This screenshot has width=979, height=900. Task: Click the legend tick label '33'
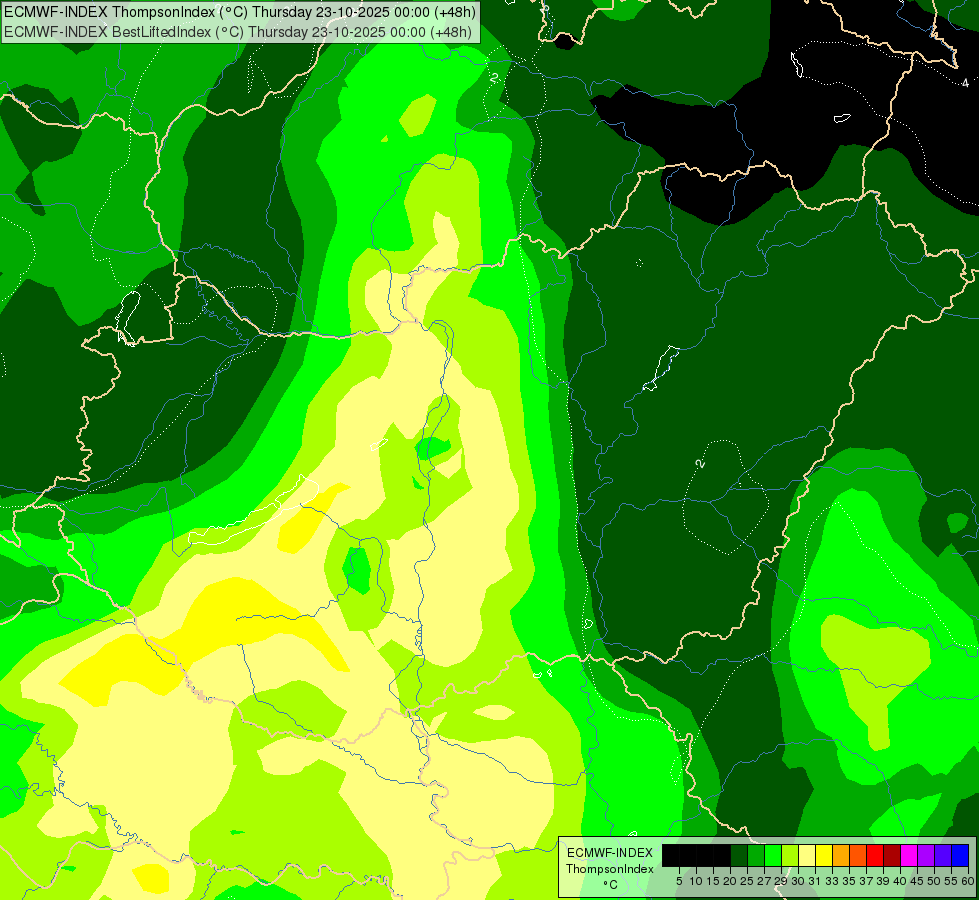pyautogui.click(x=832, y=881)
